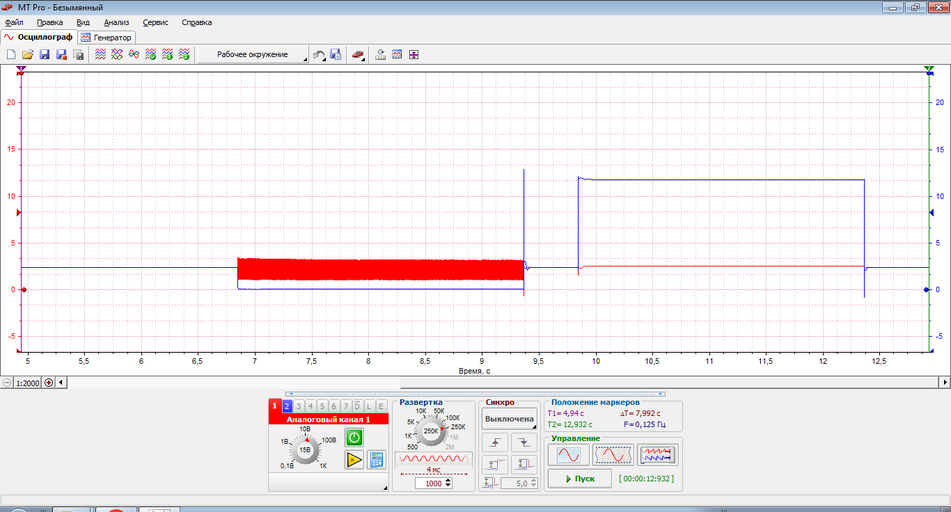Click the zoom-out minus button near 1:2000
The width and height of the screenshot is (951, 512).
tap(7, 383)
